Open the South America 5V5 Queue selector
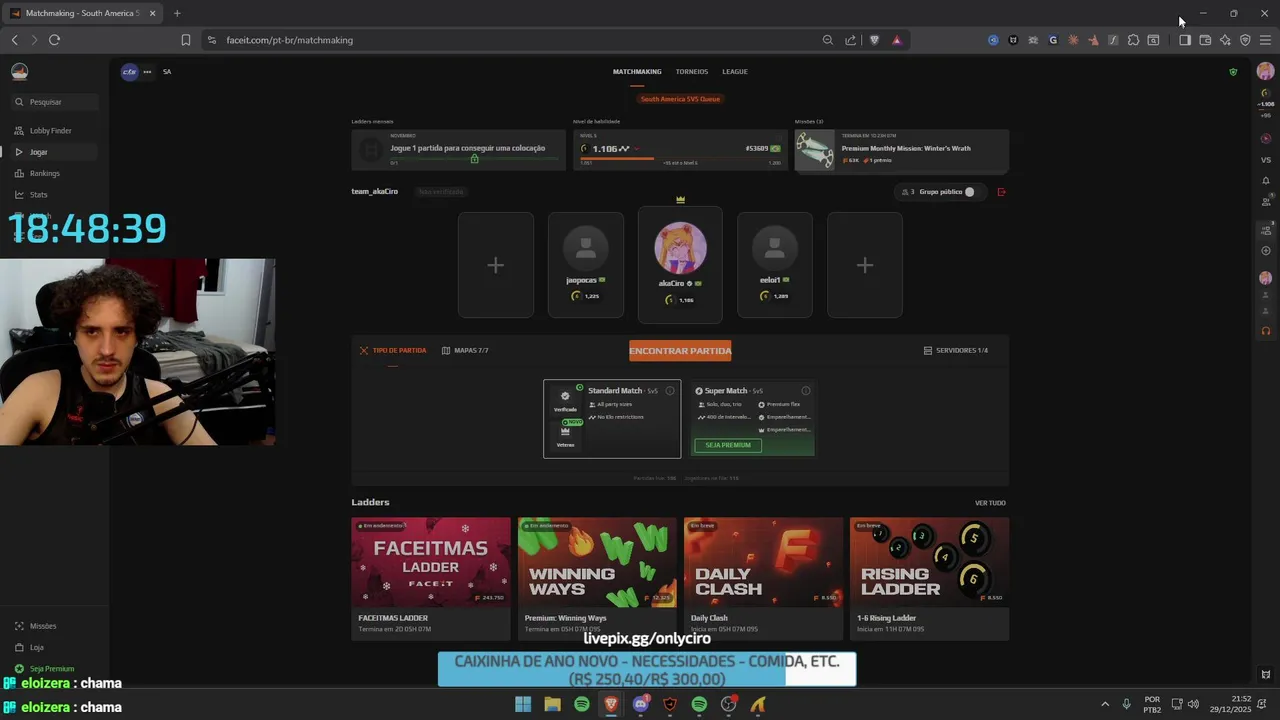1280x720 pixels. click(680, 99)
